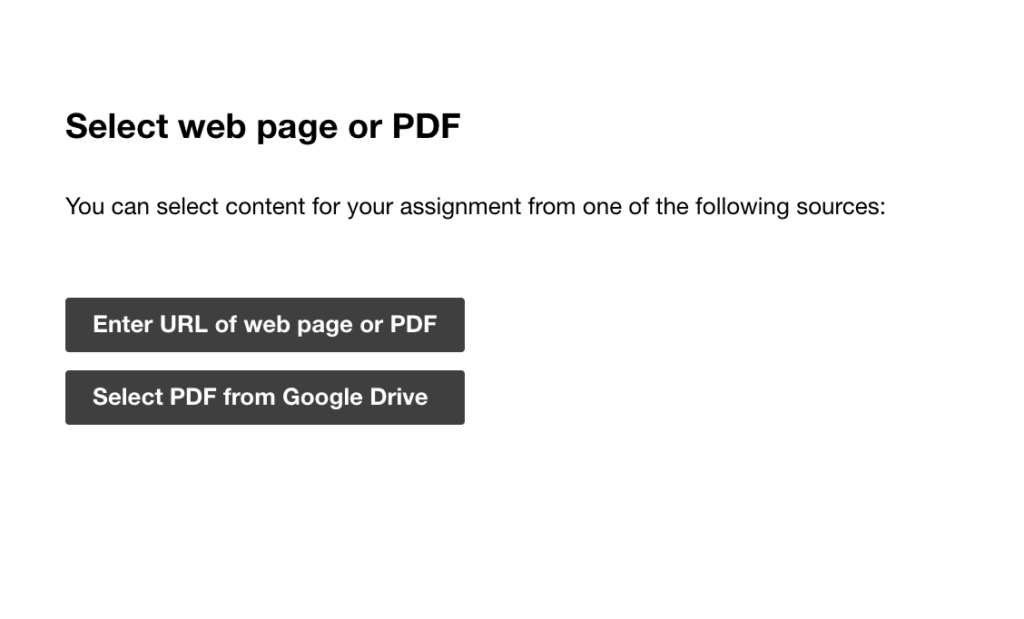Screen dimensions: 1024x619
Task: Click Select PDF from Google Drive button
Action: (264, 397)
